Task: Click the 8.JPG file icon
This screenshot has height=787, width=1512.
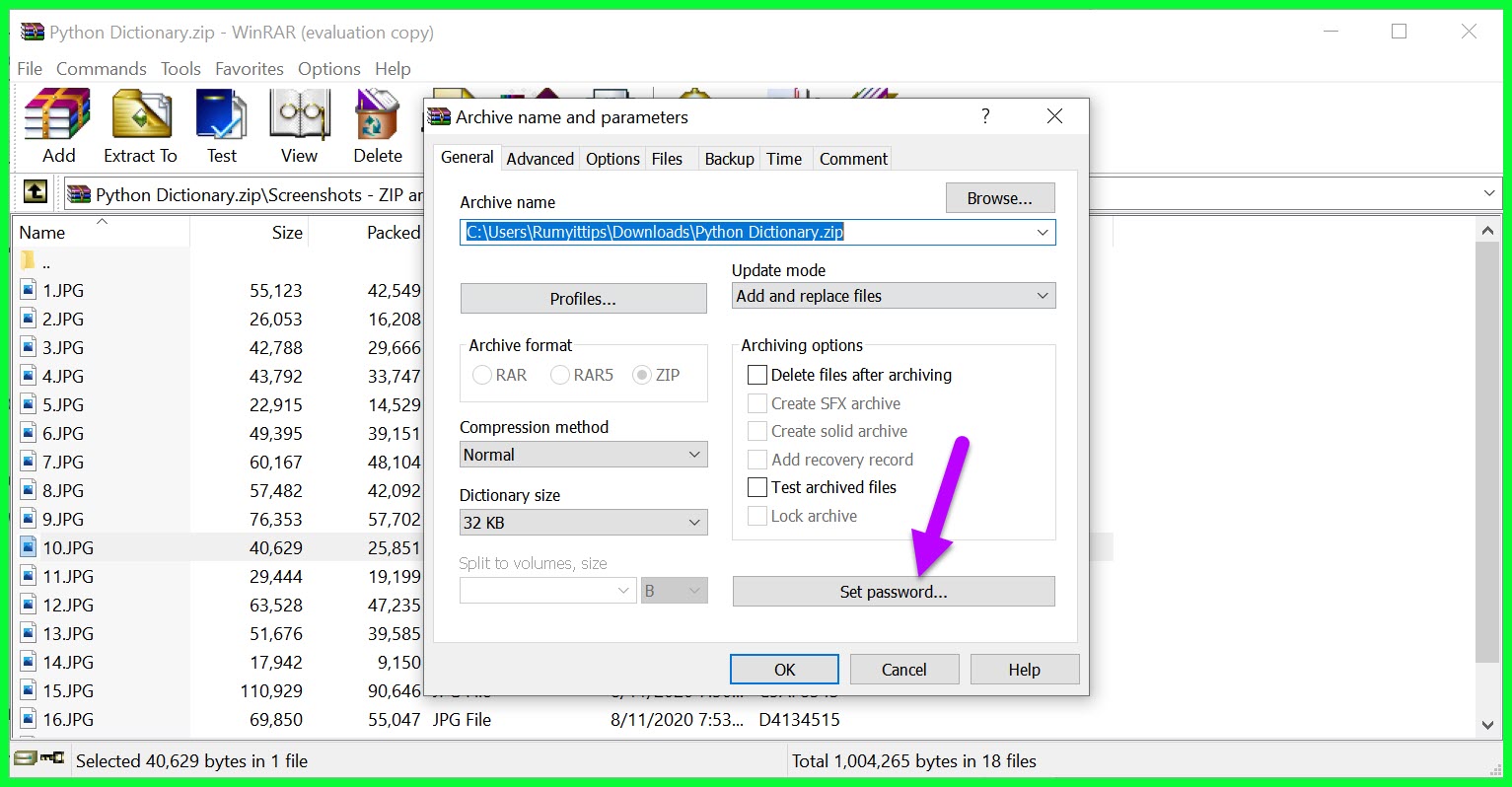Action: pos(29,490)
